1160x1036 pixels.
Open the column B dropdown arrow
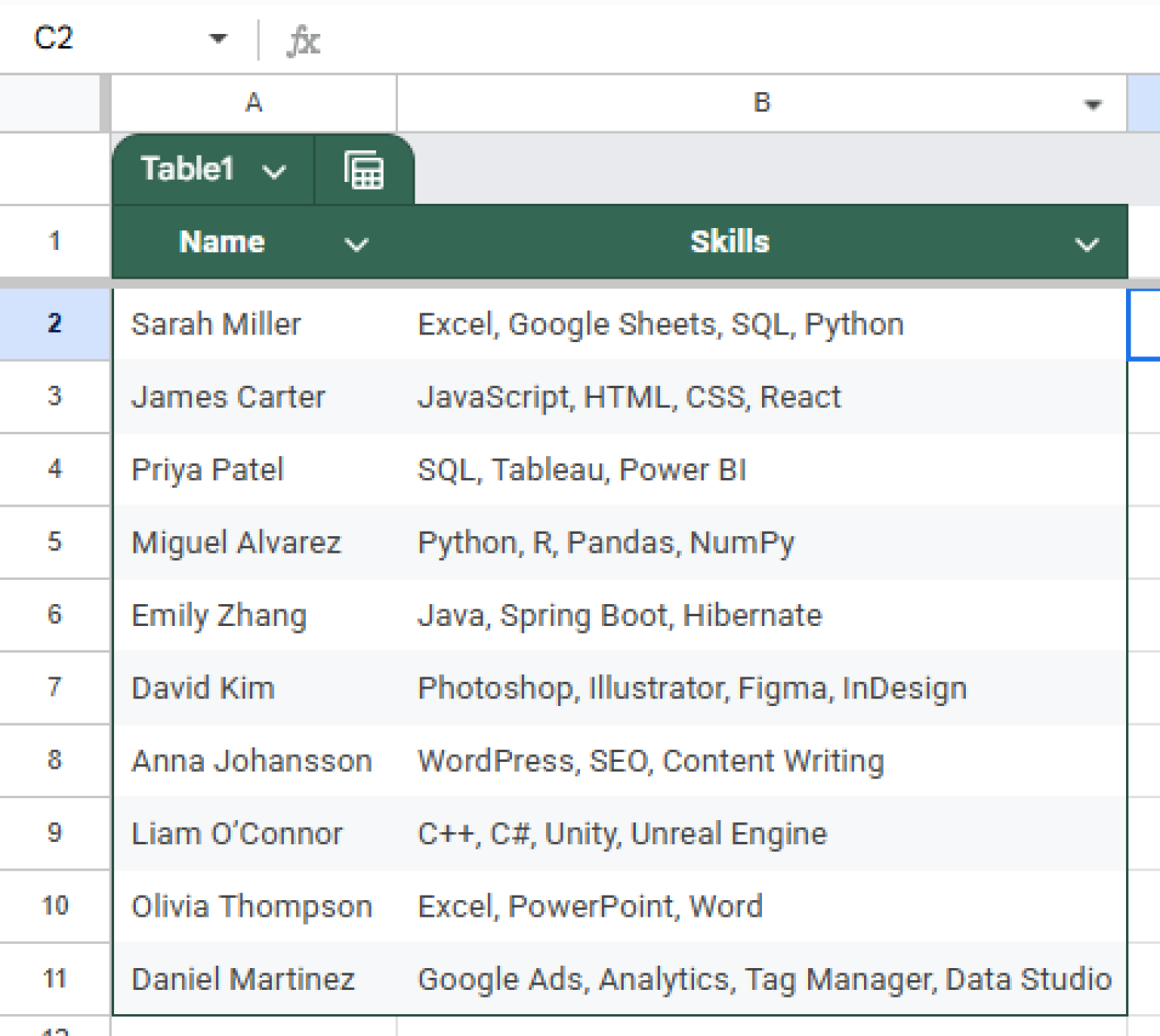coord(1091,103)
